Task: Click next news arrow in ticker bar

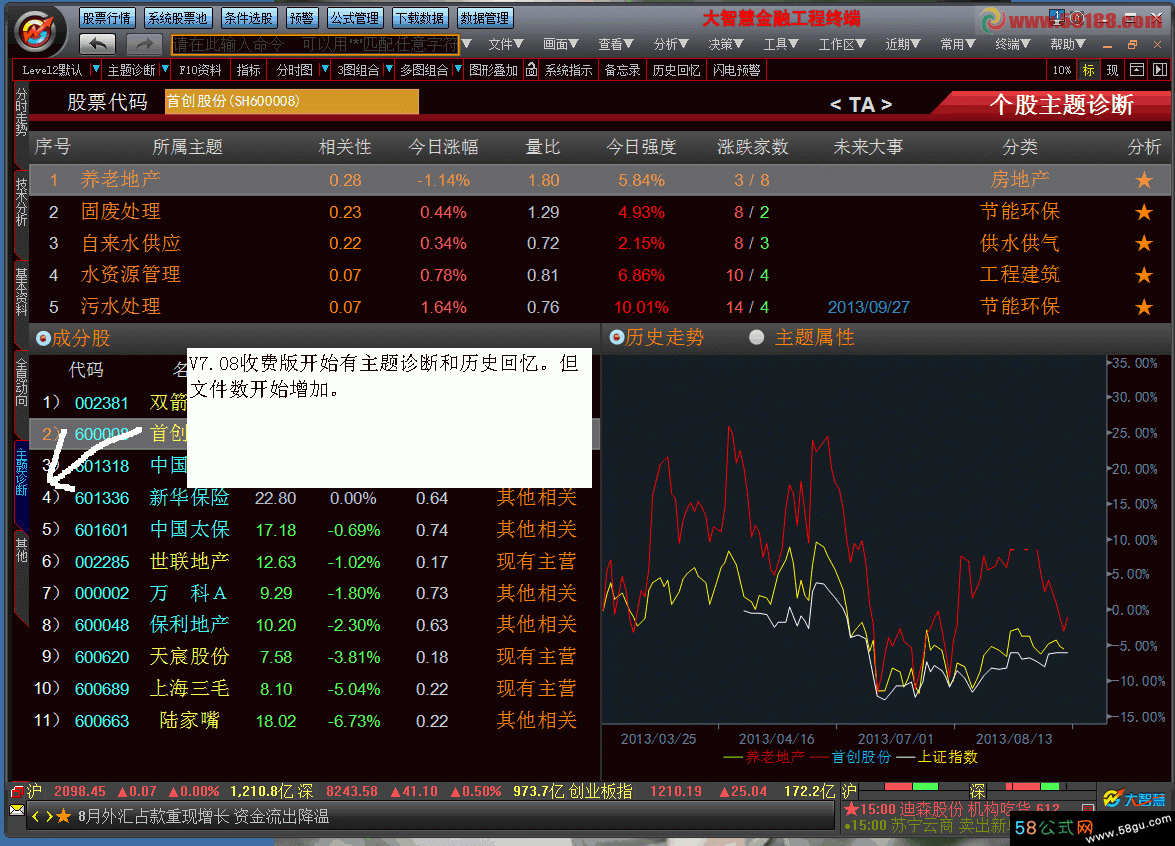Action: tap(49, 816)
